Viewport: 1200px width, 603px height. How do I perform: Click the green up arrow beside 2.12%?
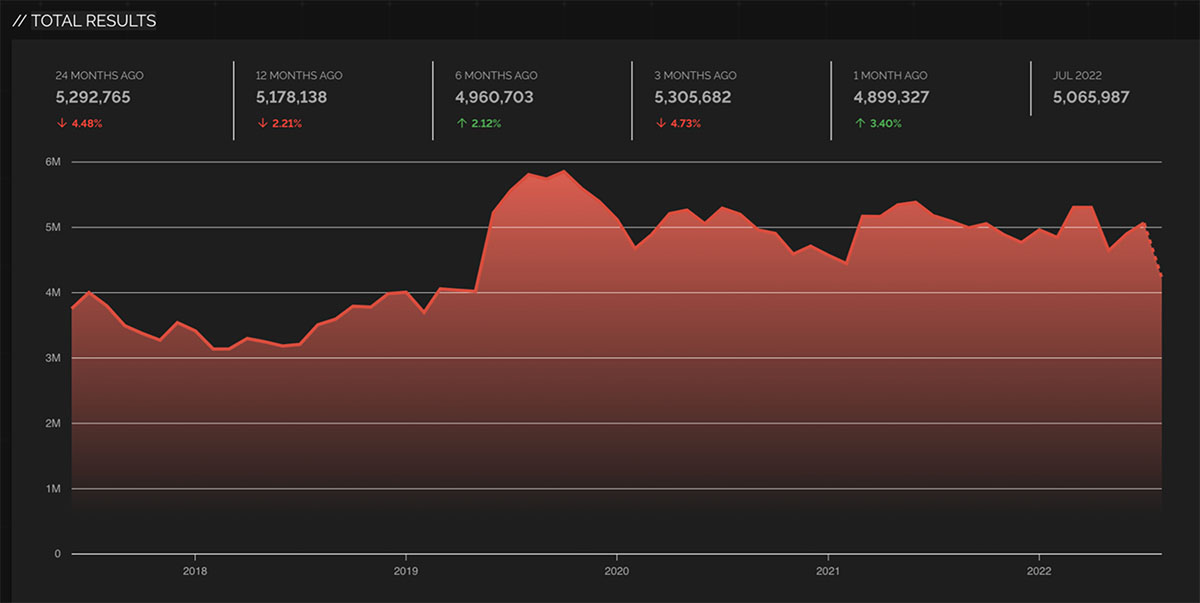point(460,124)
